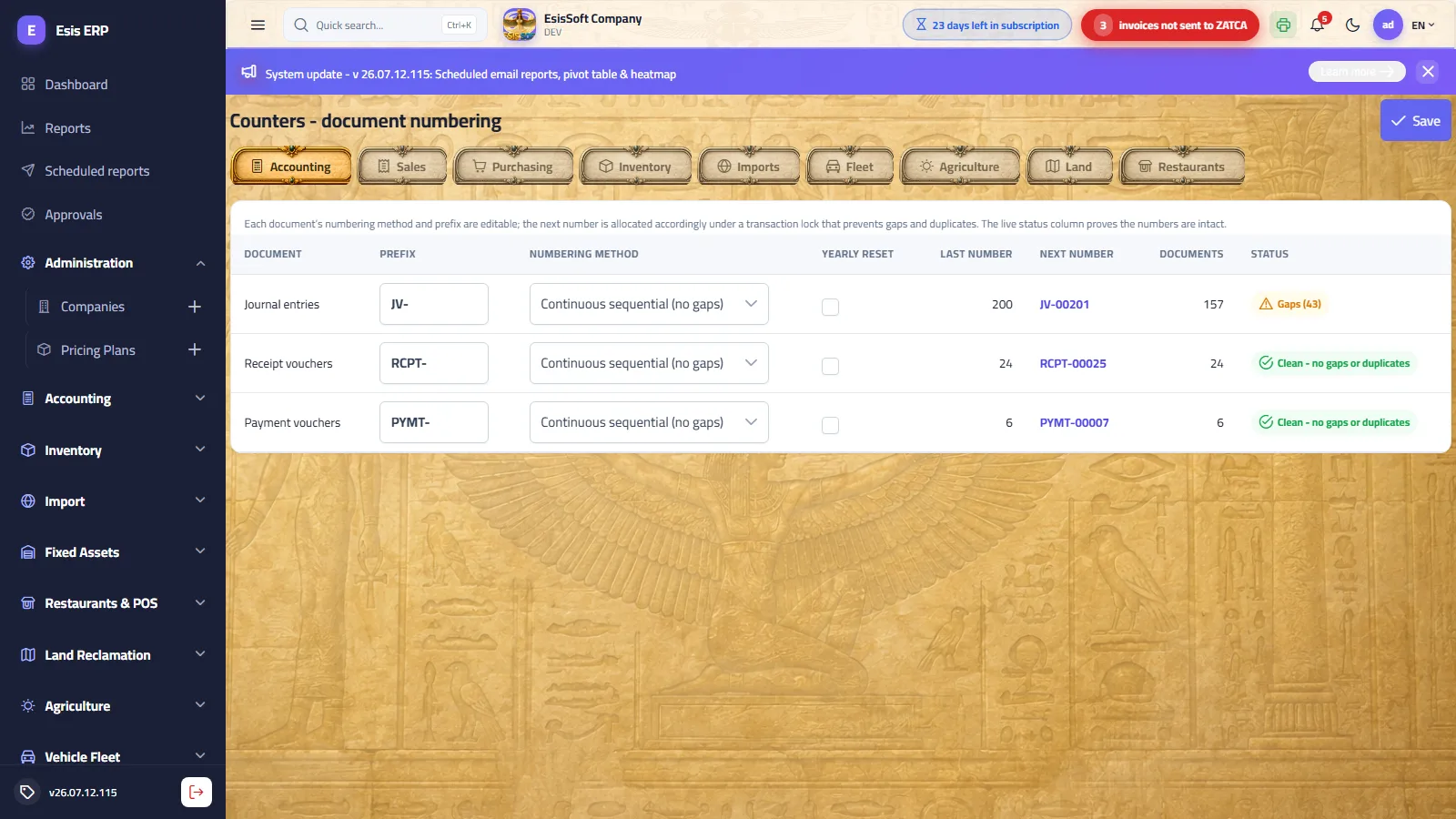
Task: Click the green printer icon in header
Action: (1283, 25)
